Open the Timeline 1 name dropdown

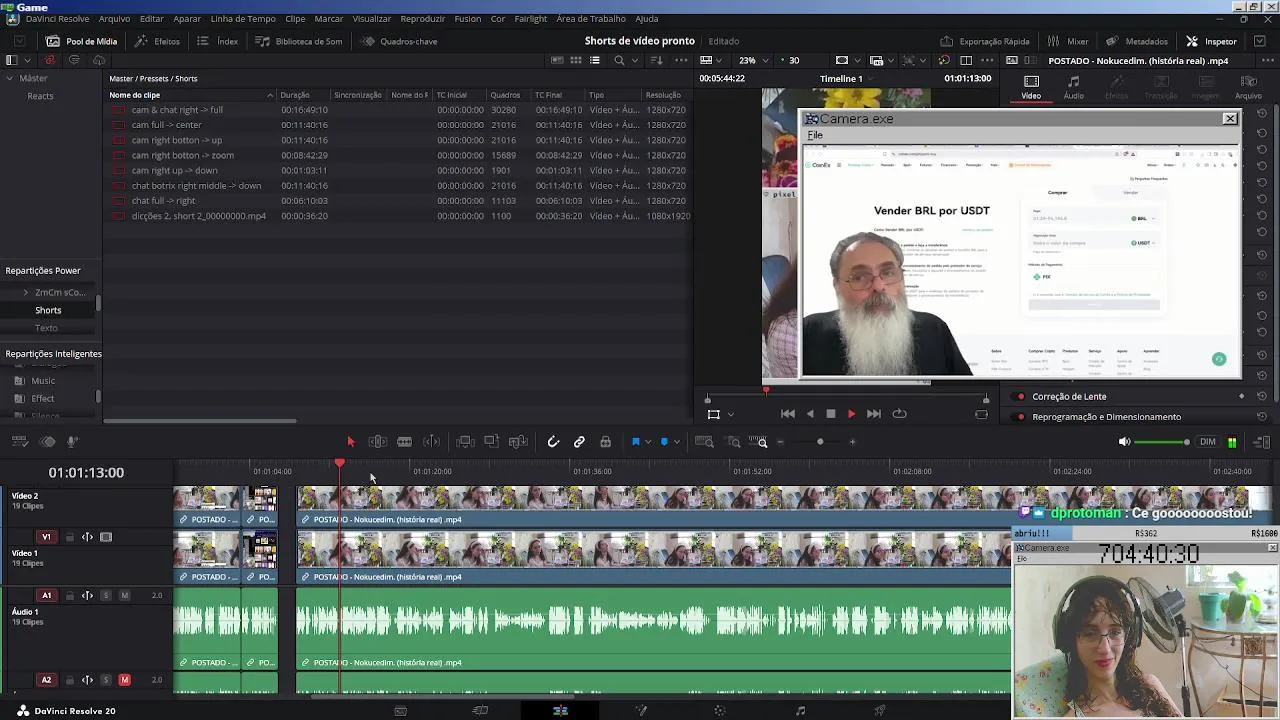pyautogui.click(x=847, y=79)
